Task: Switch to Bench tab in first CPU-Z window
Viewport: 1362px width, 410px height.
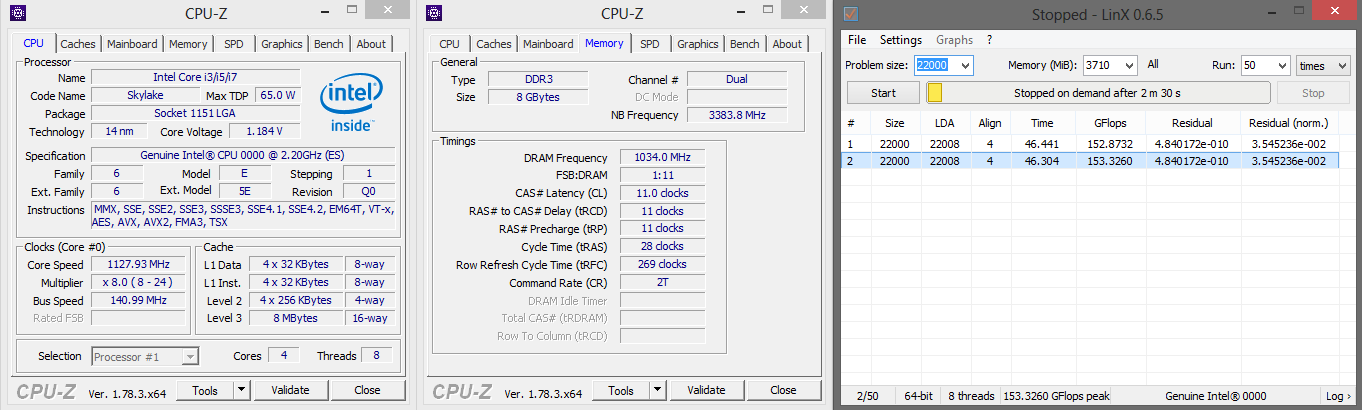Action: pyautogui.click(x=328, y=44)
